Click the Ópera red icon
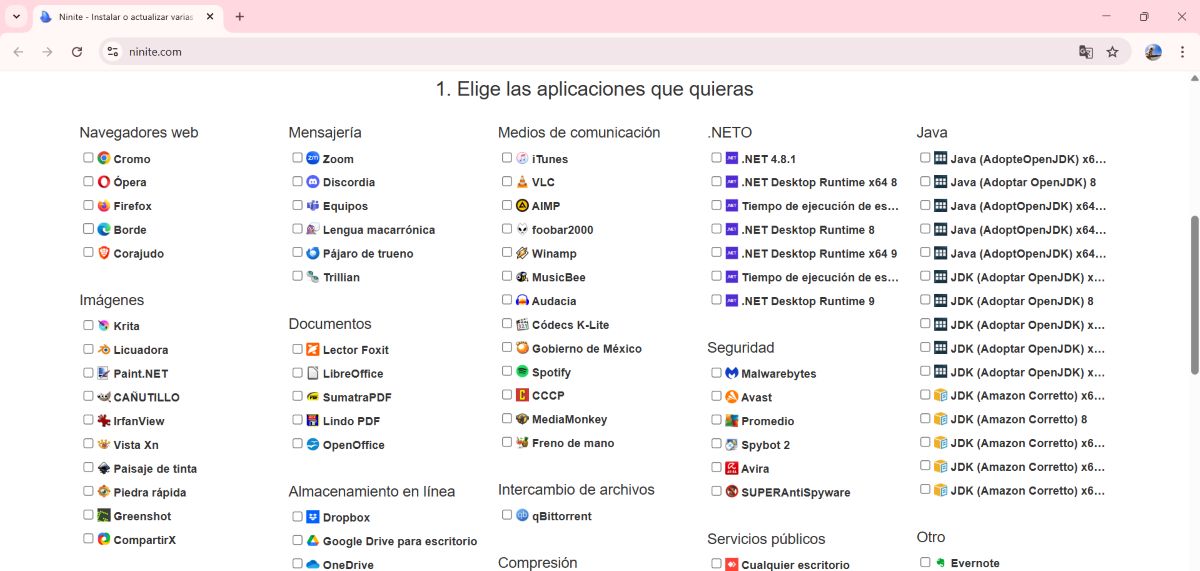Image resolution: width=1200 pixels, height=571 pixels. click(x=103, y=182)
